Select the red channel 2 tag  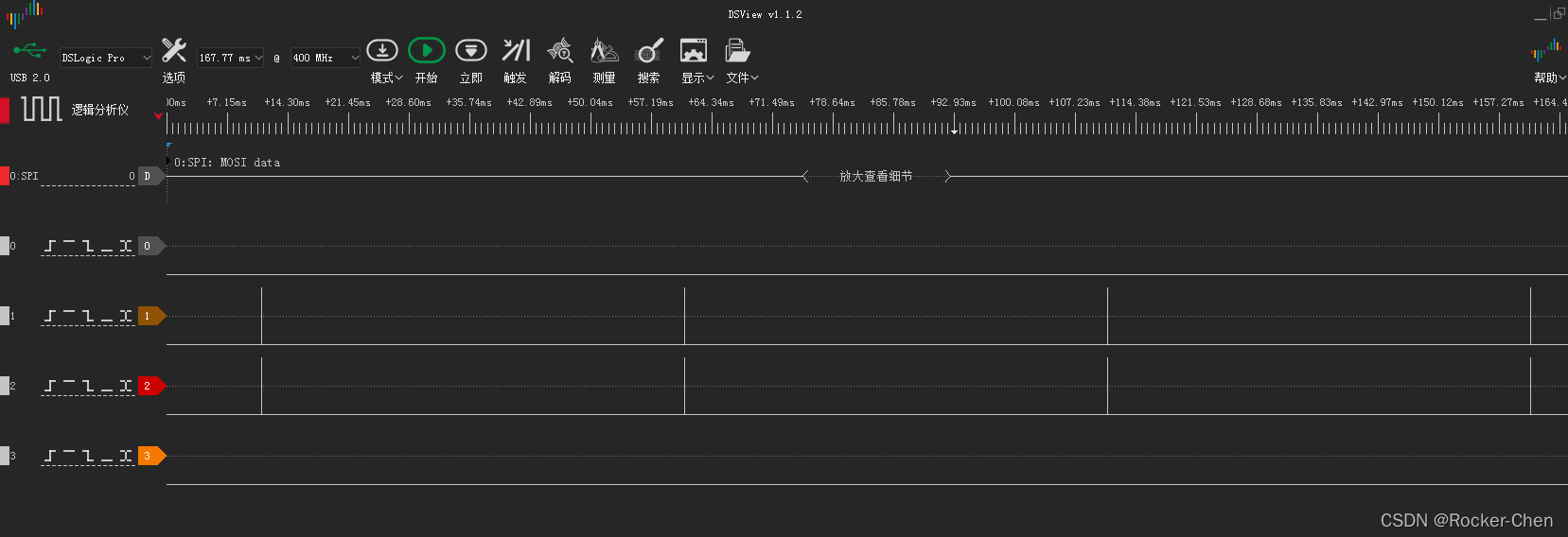click(x=151, y=386)
